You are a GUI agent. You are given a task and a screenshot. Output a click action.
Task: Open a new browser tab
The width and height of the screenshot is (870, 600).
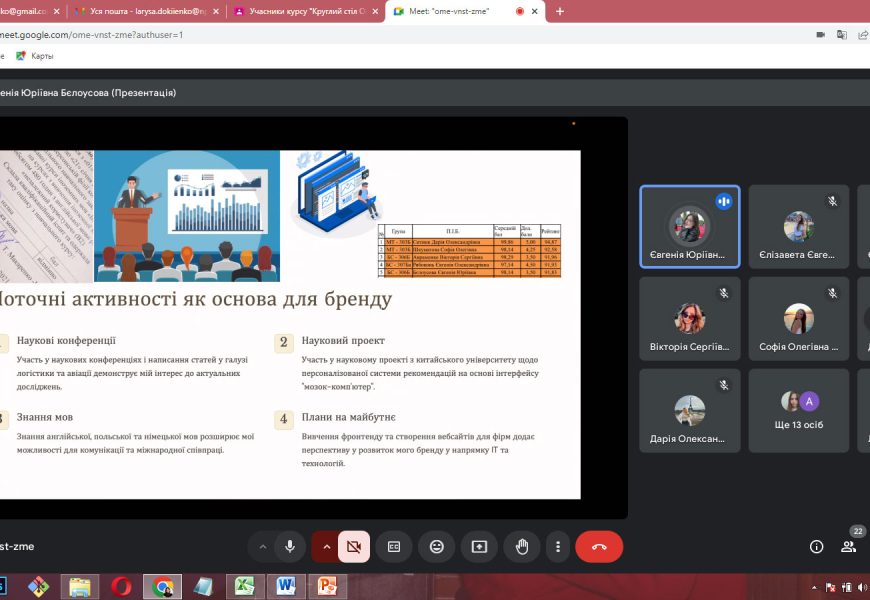point(559,11)
